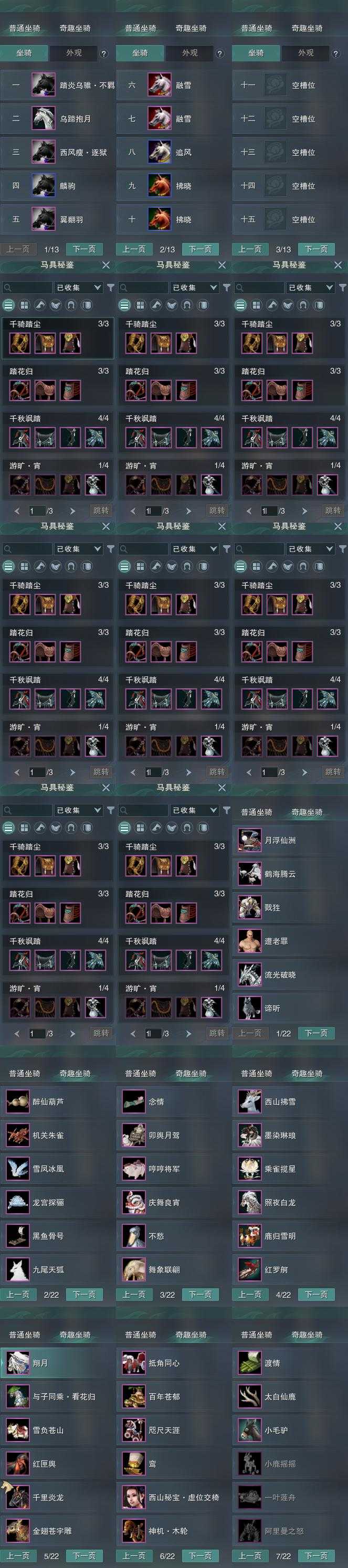Select the 翔月 highlighted mount row
Viewport: 348px width, 1568px height.
58,1363
